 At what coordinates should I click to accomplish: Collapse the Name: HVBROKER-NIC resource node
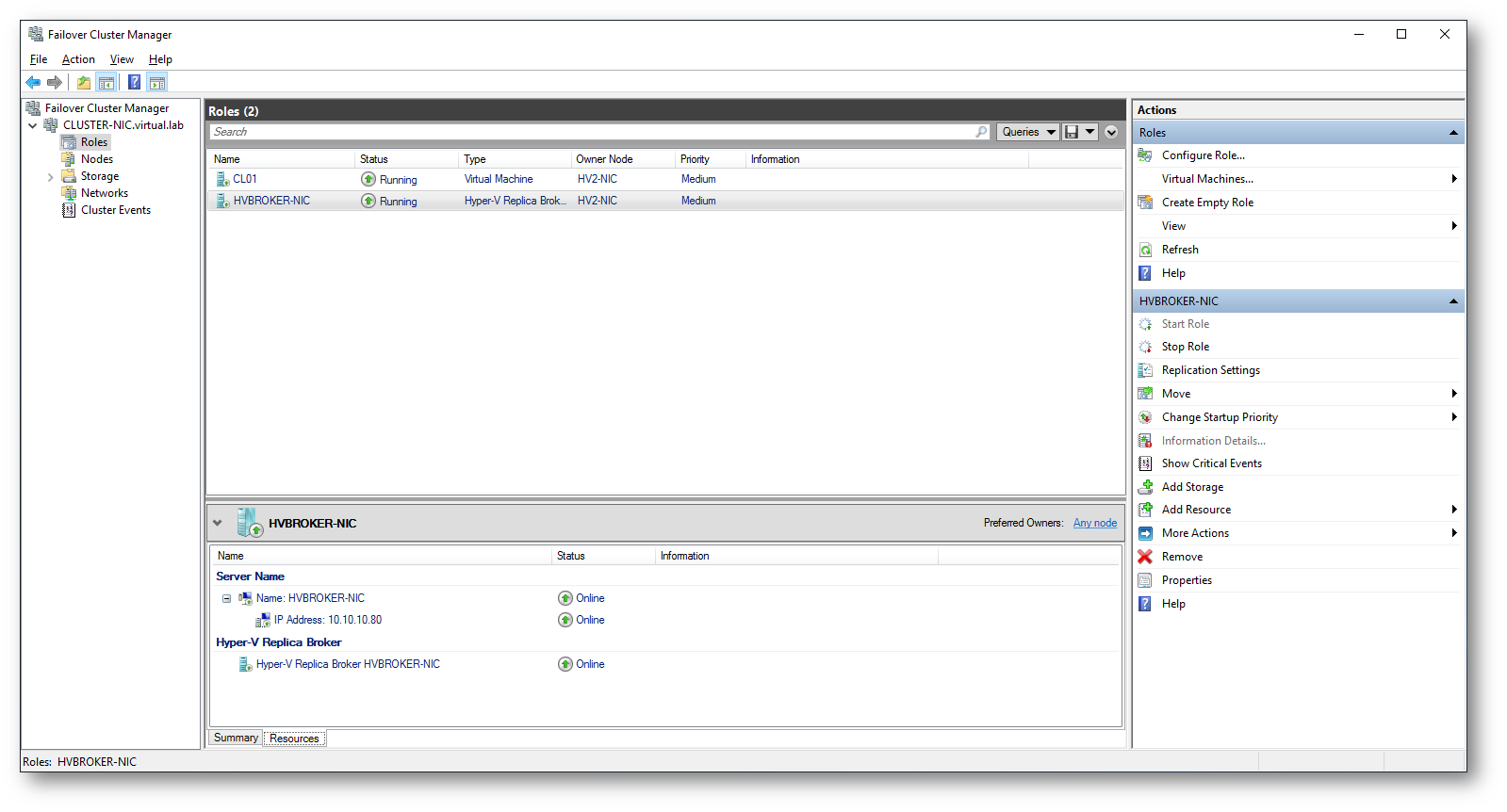tap(226, 598)
